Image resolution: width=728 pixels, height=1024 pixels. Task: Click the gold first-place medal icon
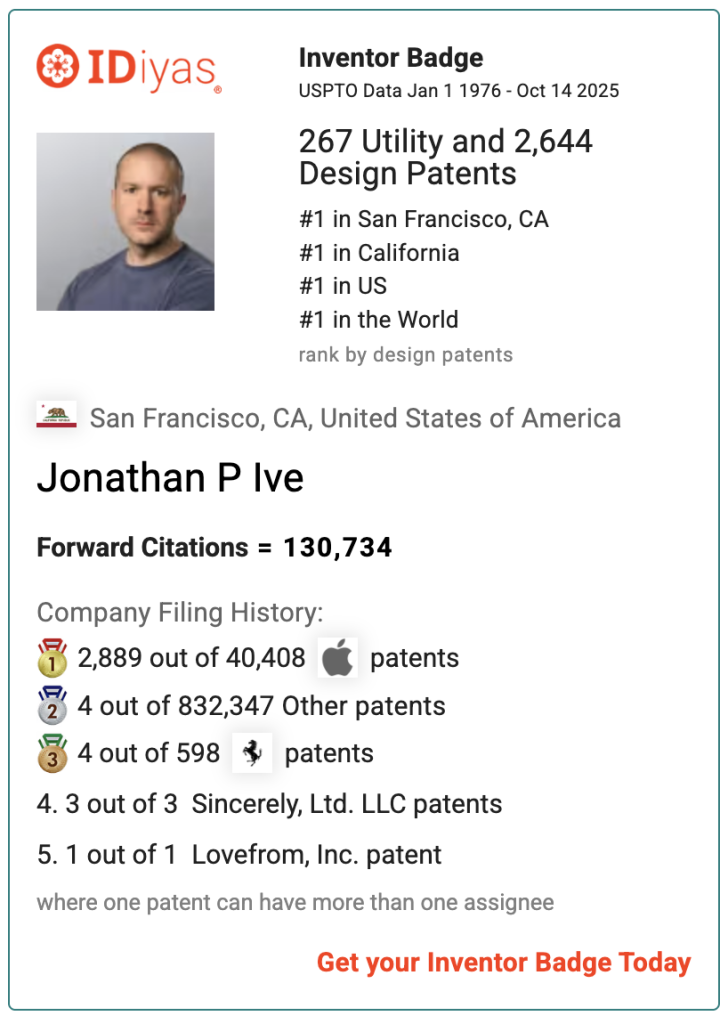point(52,658)
